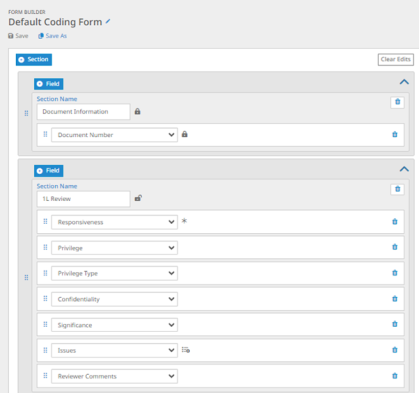Viewport: 419px width, 393px height.
Task: Click drag handle of Privilege Type row
Action: coord(45,273)
